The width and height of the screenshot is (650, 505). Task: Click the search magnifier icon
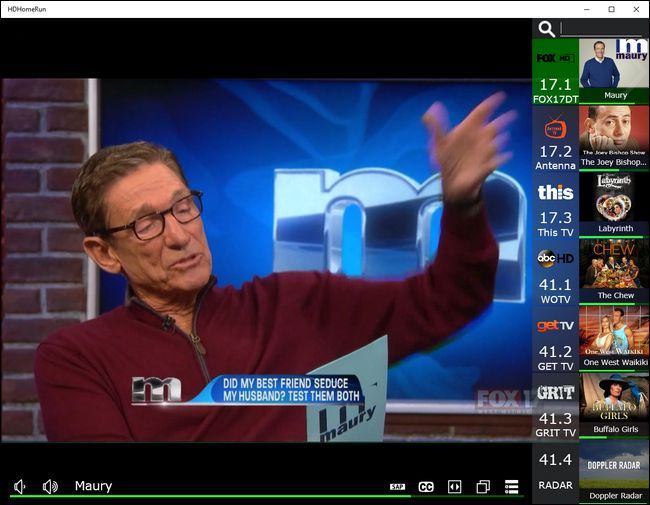pyautogui.click(x=546, y=29)
